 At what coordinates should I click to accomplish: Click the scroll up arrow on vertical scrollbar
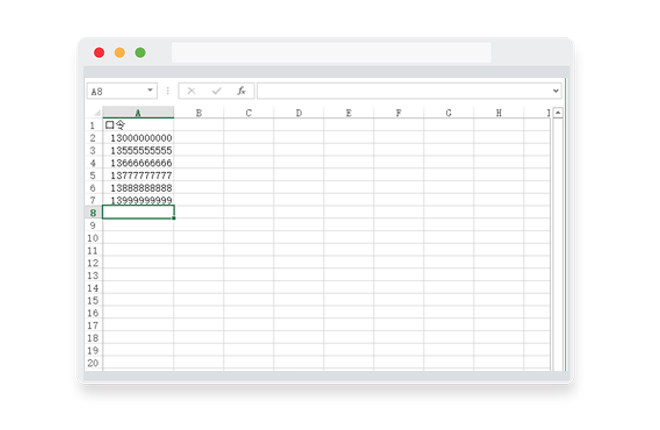[558, 113]
